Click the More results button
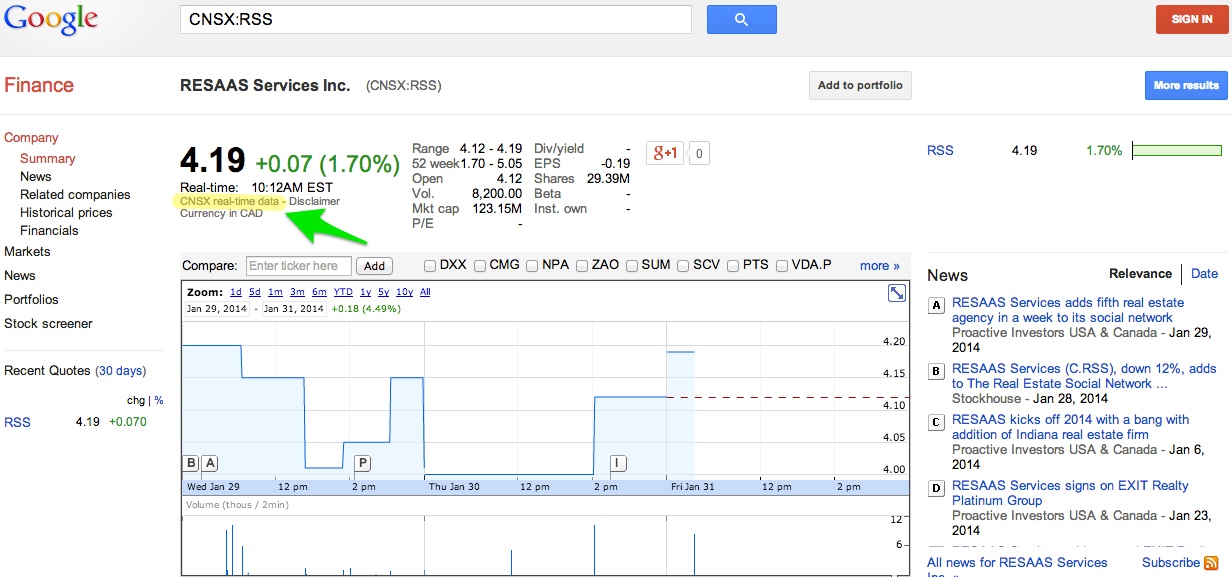This screenshot has height=577, width=1232. point(1185,86)
